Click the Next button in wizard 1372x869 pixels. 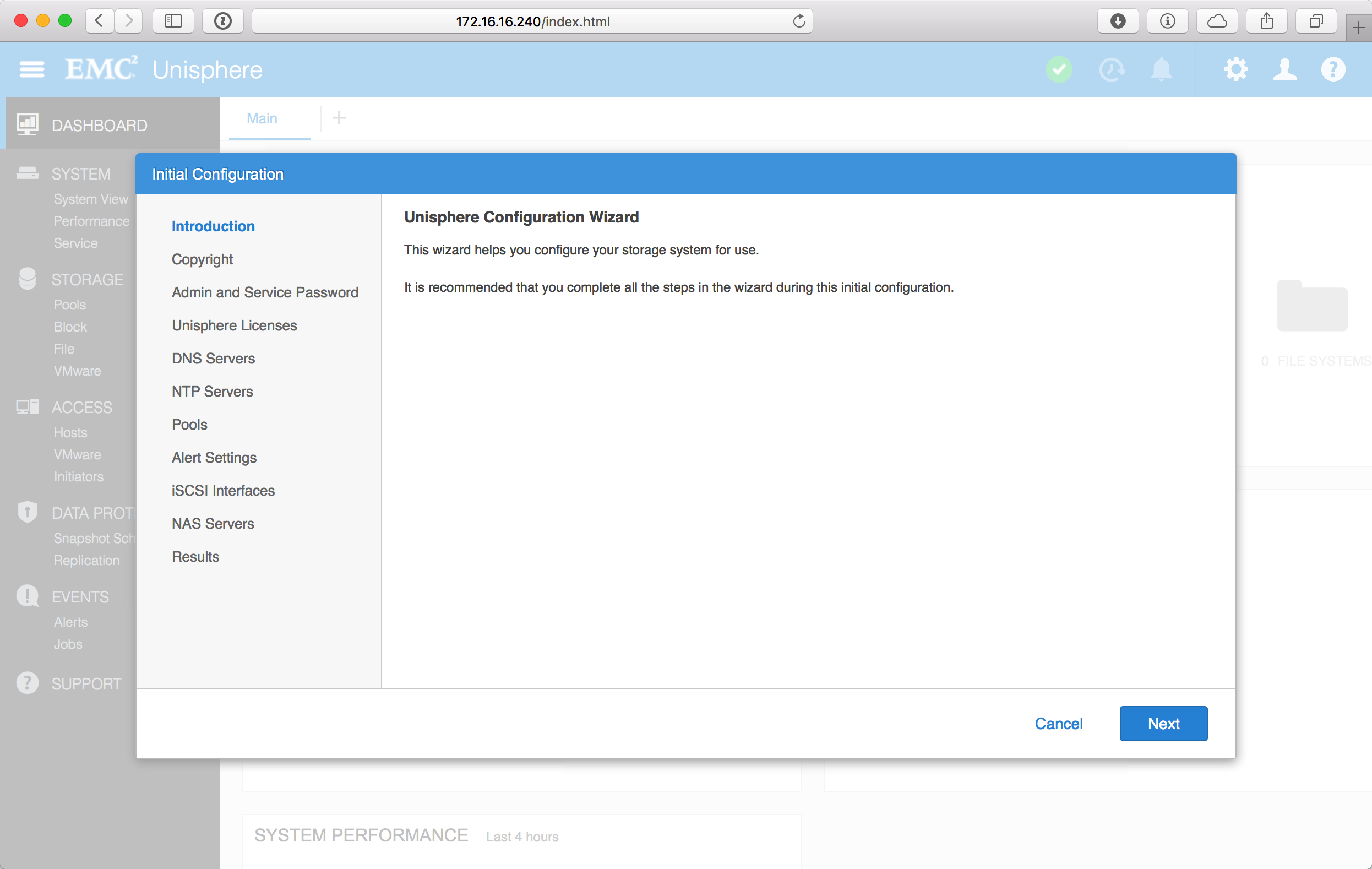pyautogui.click(x=1163, y=723)
